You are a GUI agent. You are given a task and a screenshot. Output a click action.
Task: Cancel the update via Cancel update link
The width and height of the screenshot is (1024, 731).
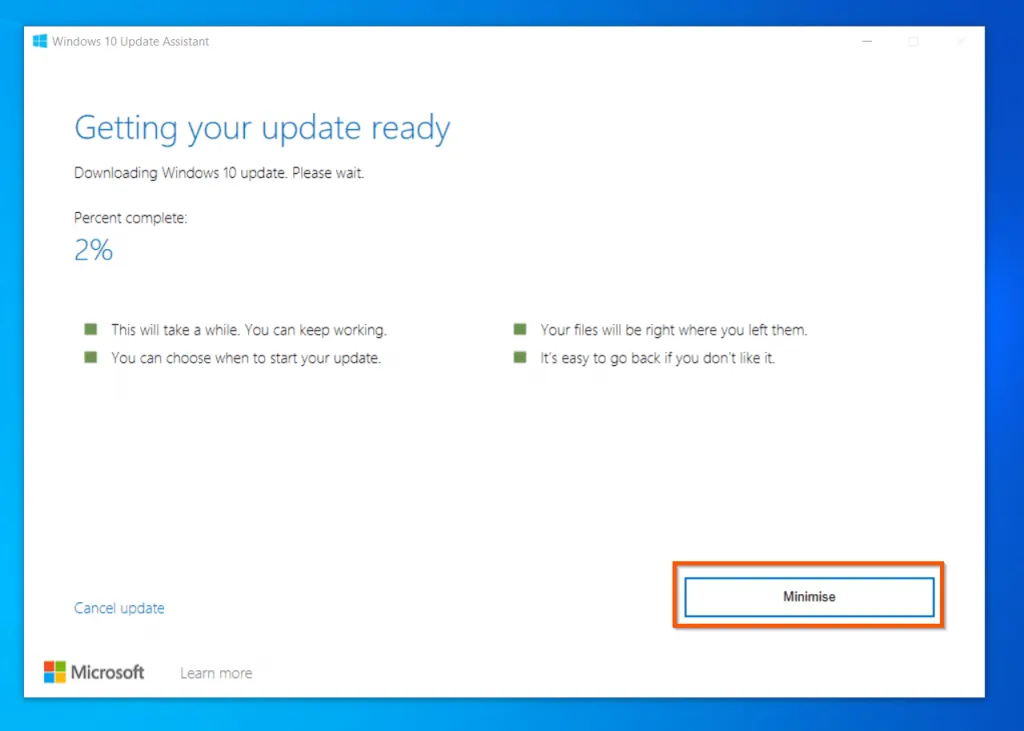pyautogui.click(x=119, y=608)
